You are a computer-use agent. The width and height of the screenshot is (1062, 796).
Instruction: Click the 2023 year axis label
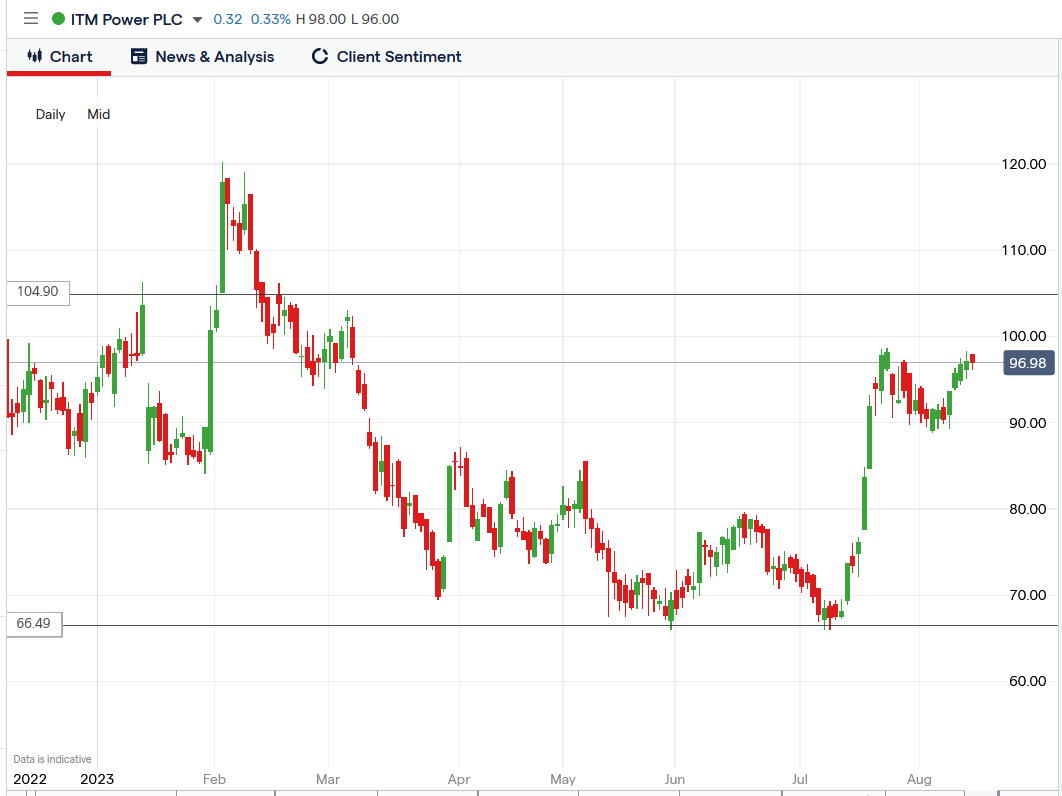97,779
